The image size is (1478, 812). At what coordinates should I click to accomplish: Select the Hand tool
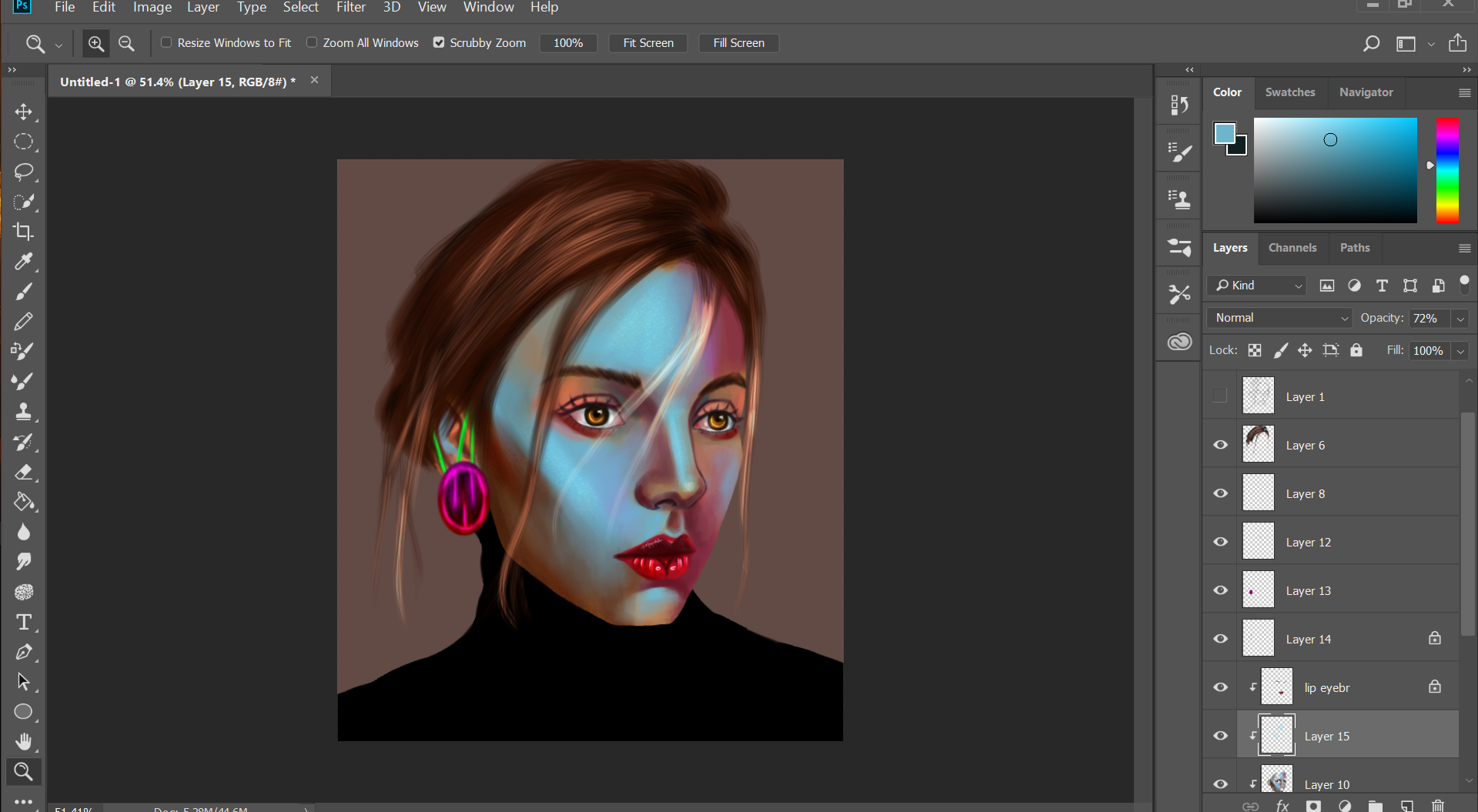coord(24,742)
